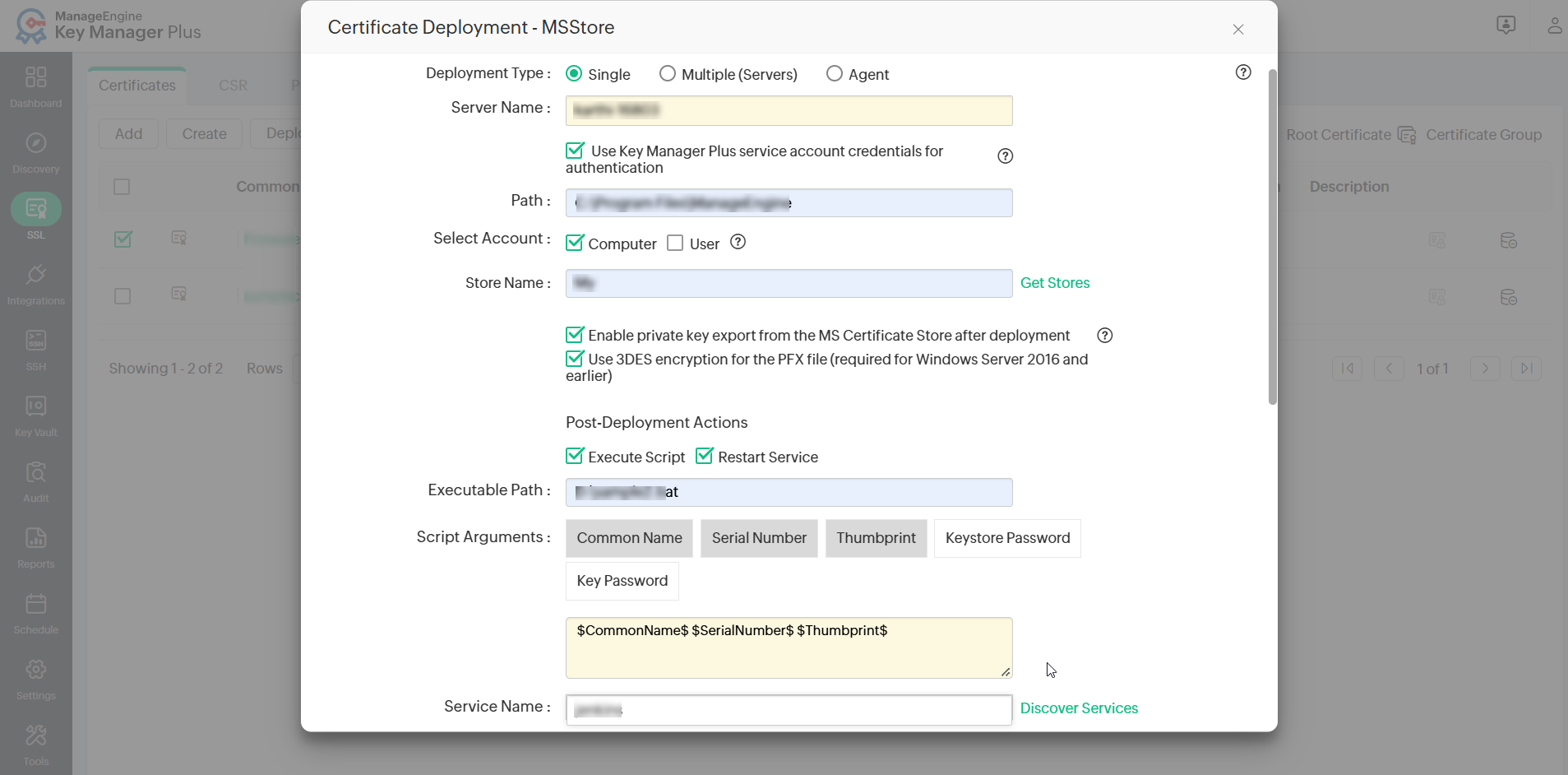
Task: Open the SSH sidebar icon
Action: click(x=35, y=341)
